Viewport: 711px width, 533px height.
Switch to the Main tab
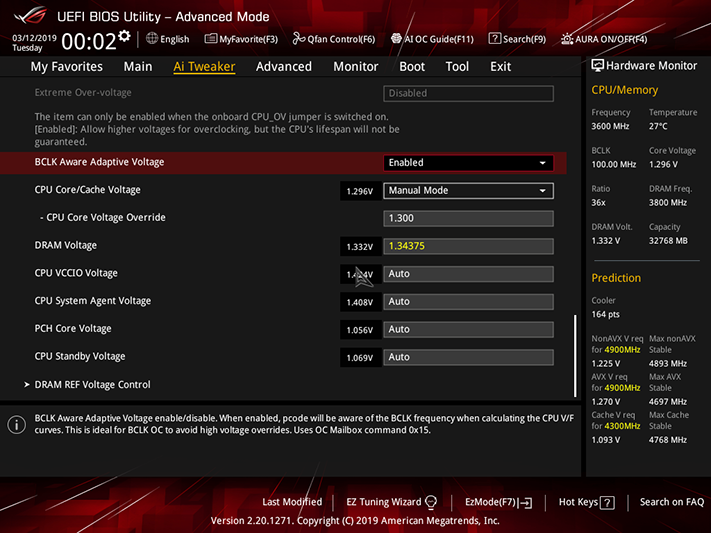tap(138, 67)
